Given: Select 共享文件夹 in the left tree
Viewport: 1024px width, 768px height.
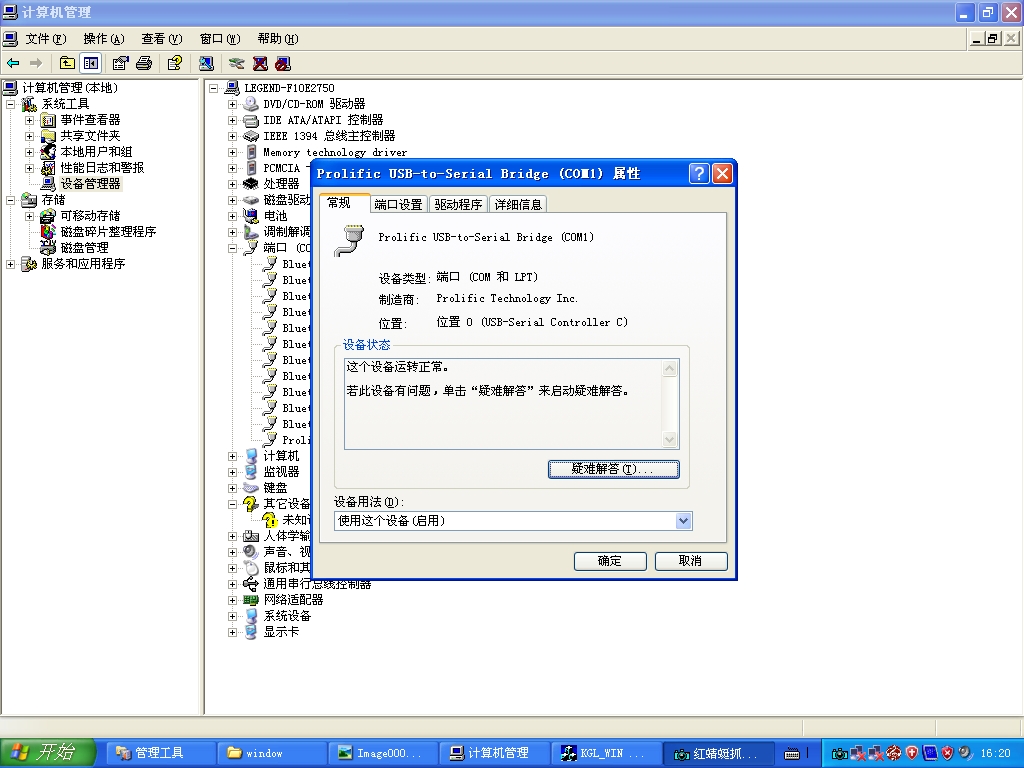Looking at the screenshot, I should click(90, 136).
